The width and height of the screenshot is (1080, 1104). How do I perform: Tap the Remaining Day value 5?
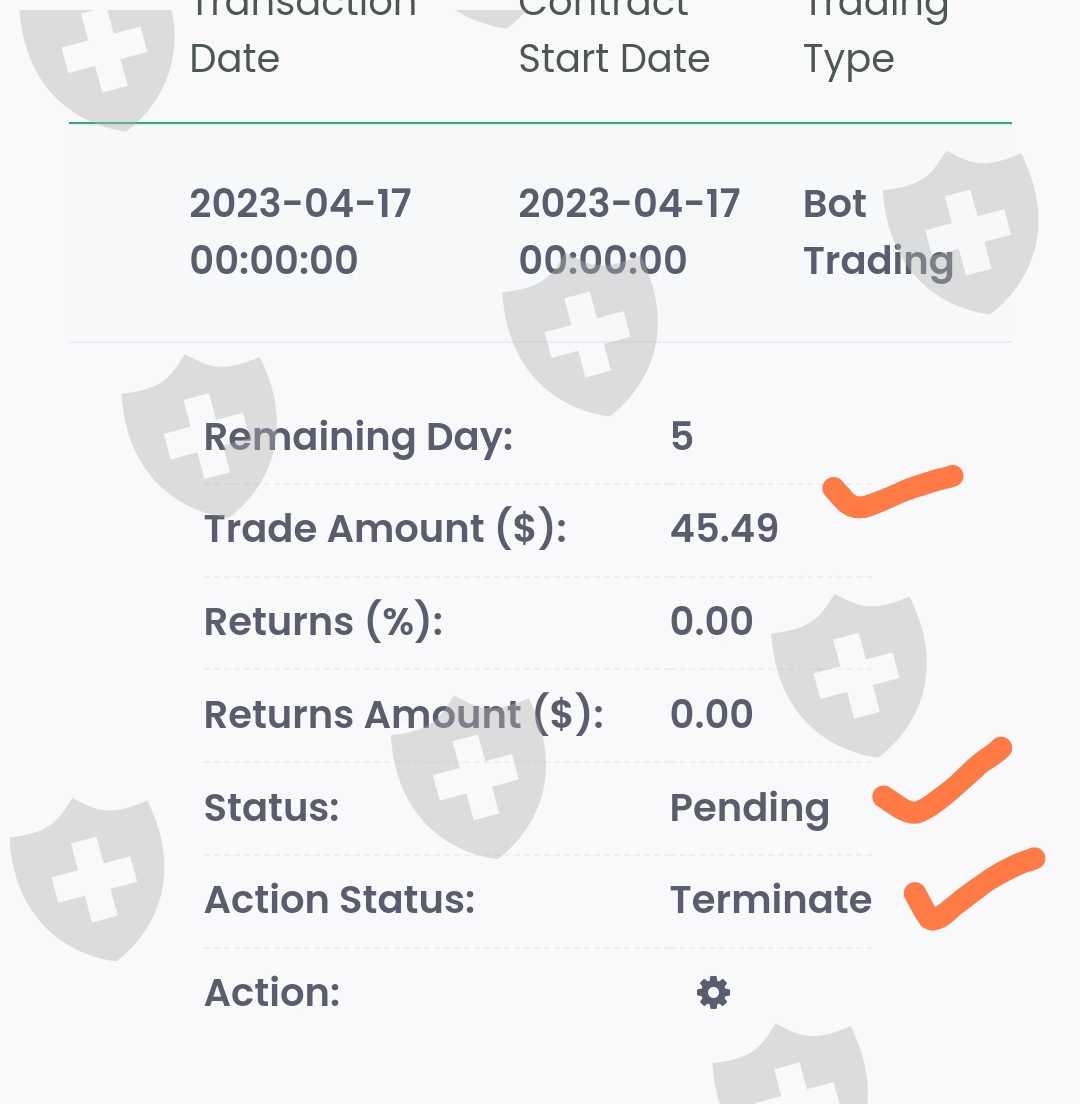682,437
